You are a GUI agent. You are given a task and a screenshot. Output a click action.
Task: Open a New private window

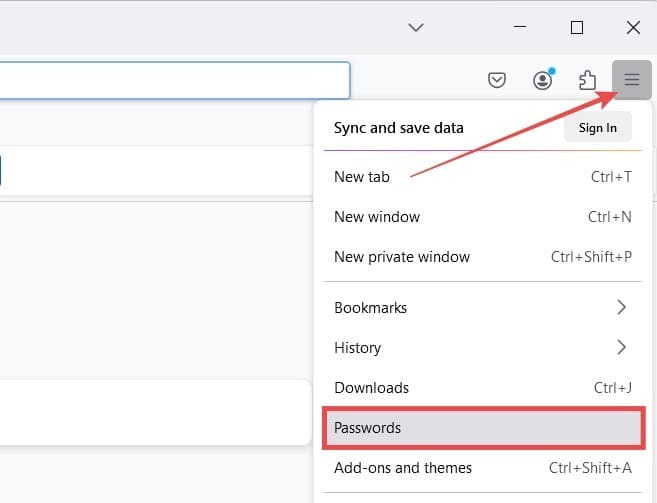tap(483, 257)
